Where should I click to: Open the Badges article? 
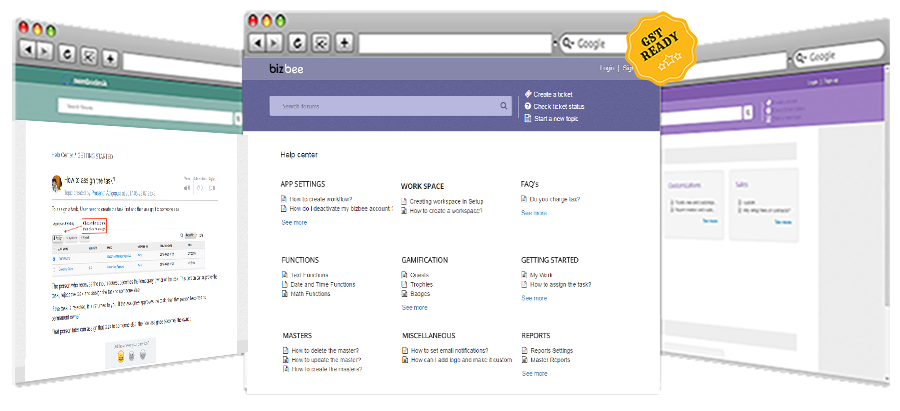[x=420, y=293]
